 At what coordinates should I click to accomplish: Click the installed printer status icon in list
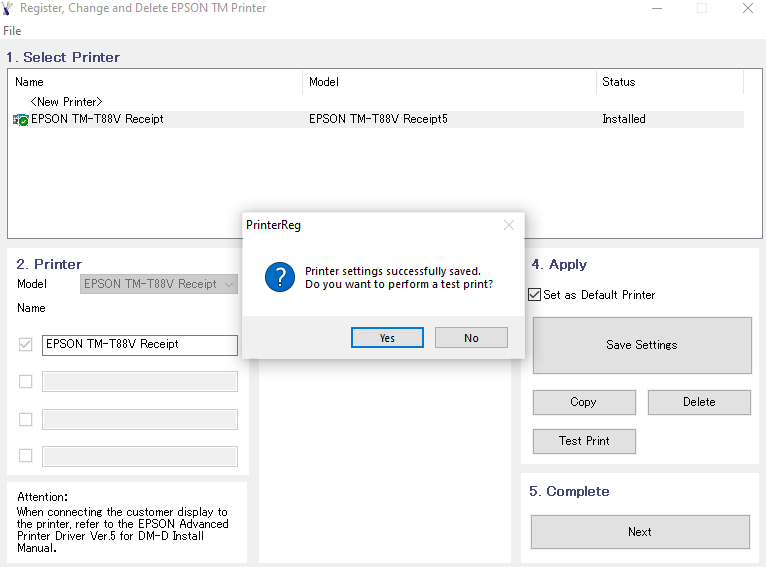[x=21, y=120]
